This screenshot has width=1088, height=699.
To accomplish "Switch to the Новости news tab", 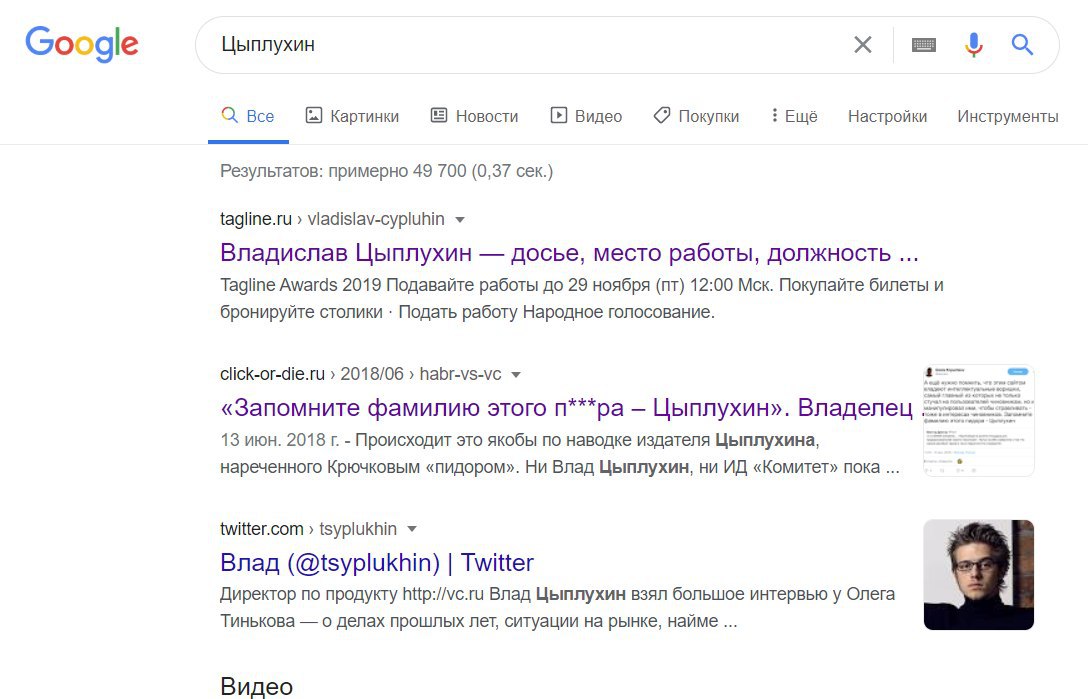I will pos(474,116).
